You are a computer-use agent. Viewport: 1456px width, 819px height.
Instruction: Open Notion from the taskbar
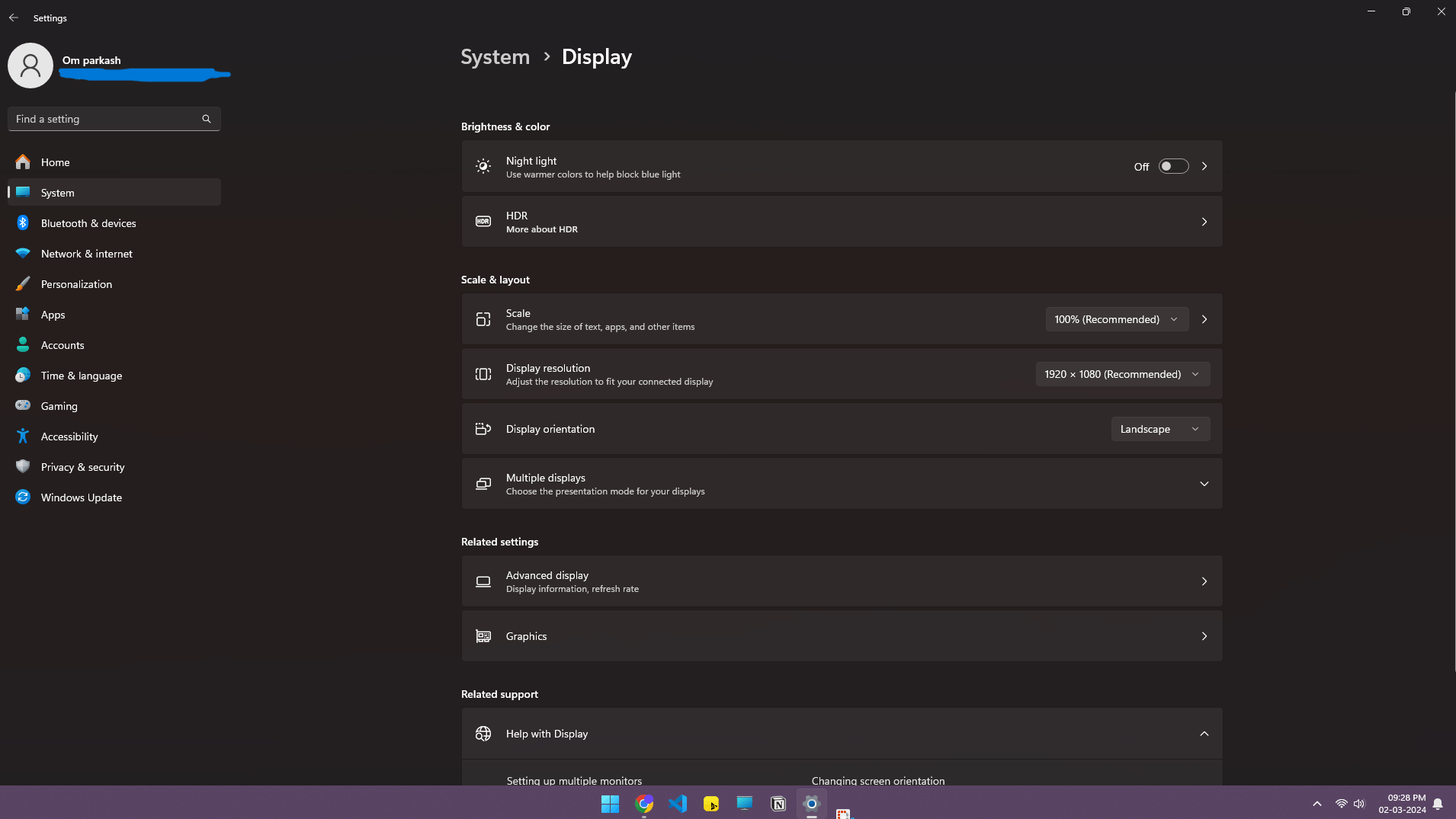click(x=778, y=804)
